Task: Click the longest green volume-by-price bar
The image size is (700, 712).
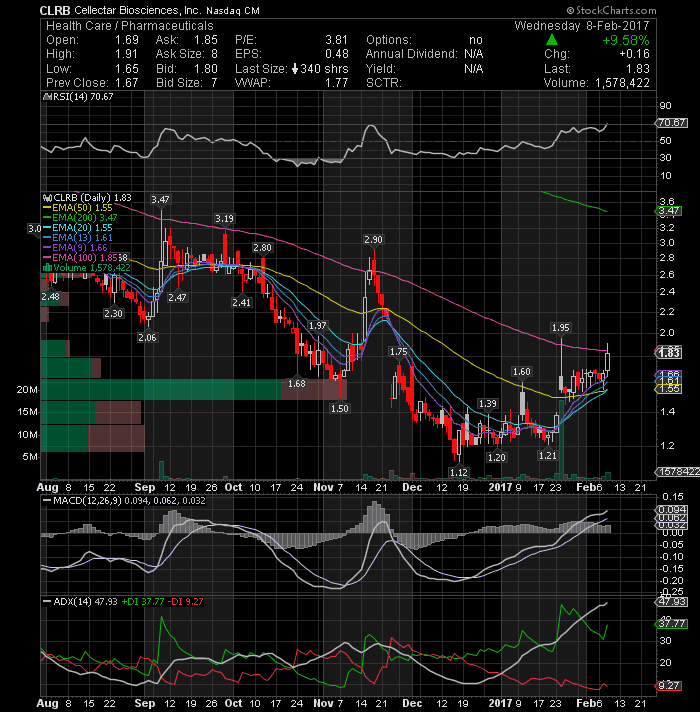Action: [161, 390]
